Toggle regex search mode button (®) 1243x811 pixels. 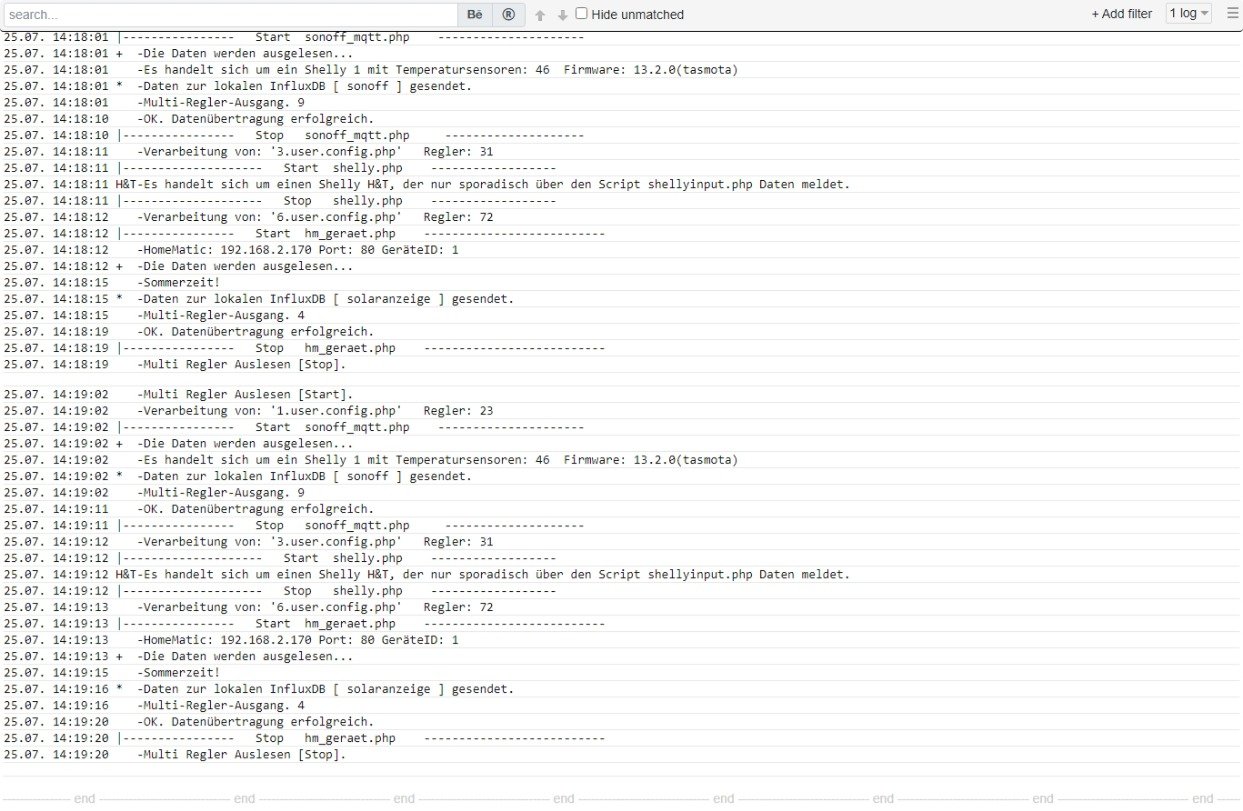point(508,15)
